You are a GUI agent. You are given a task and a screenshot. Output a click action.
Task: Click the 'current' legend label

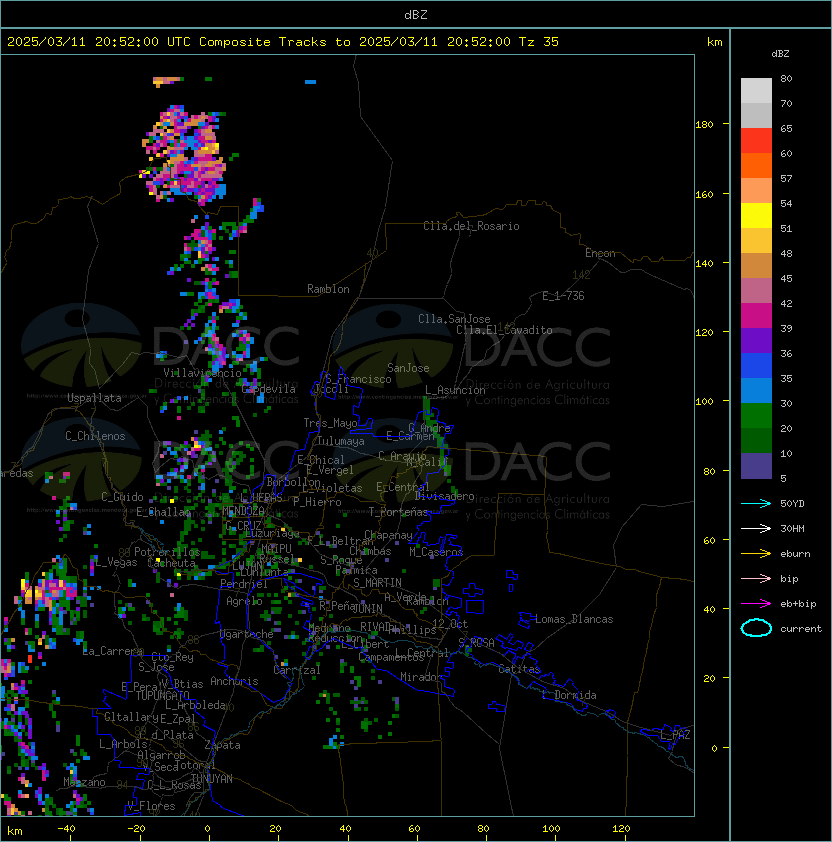tap(801, 629)
